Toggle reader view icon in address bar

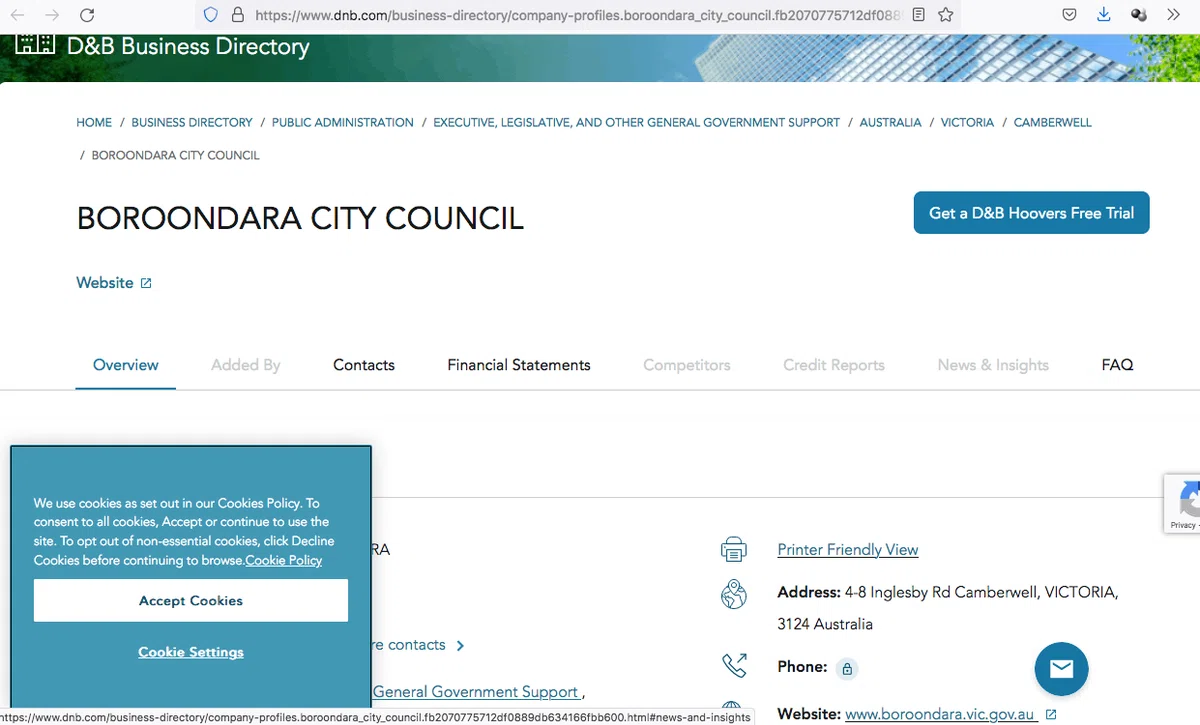tap(919, 15)
